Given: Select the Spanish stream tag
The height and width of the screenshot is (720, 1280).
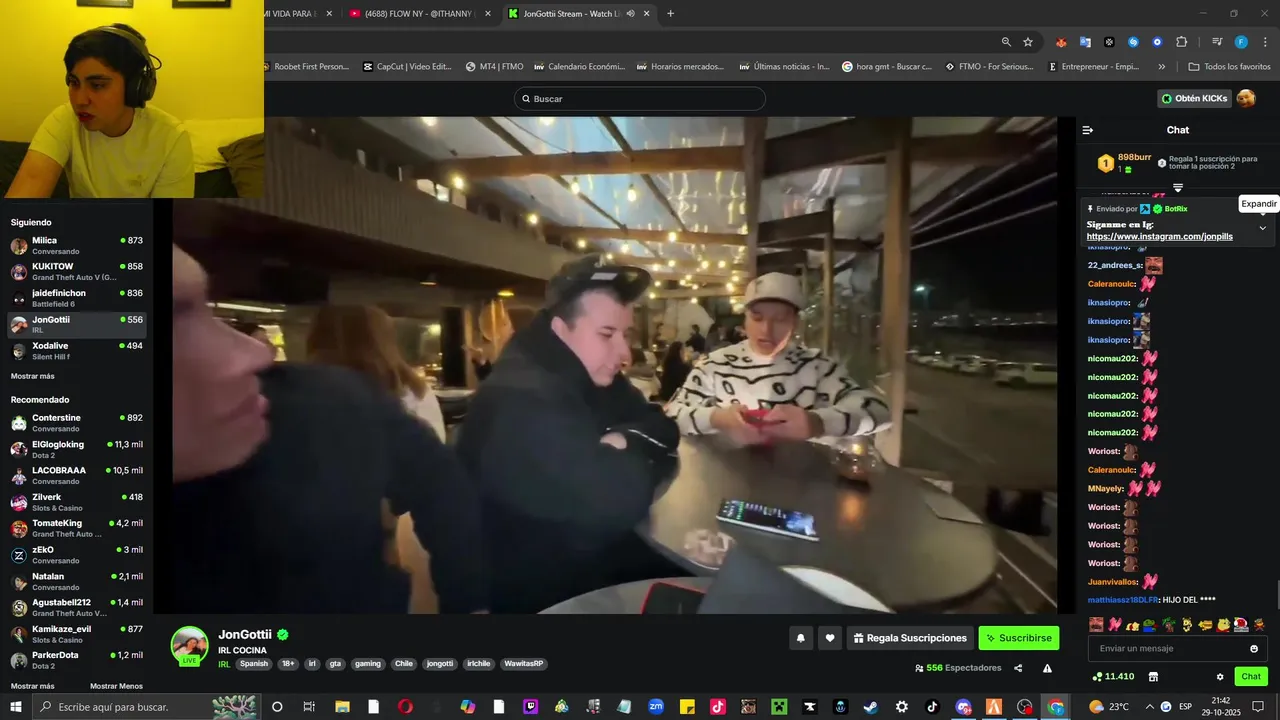Looking at the screenshot, I should click(x=254, y=664).
